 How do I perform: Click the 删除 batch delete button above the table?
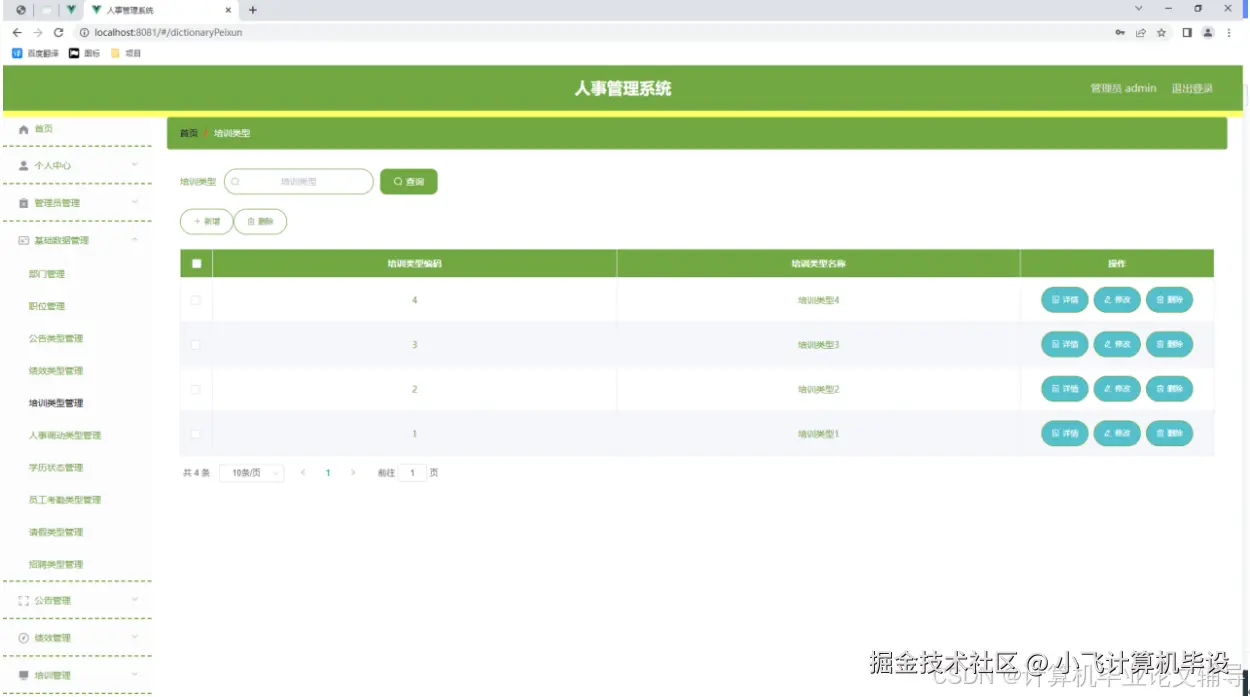[x=260, y=222]
